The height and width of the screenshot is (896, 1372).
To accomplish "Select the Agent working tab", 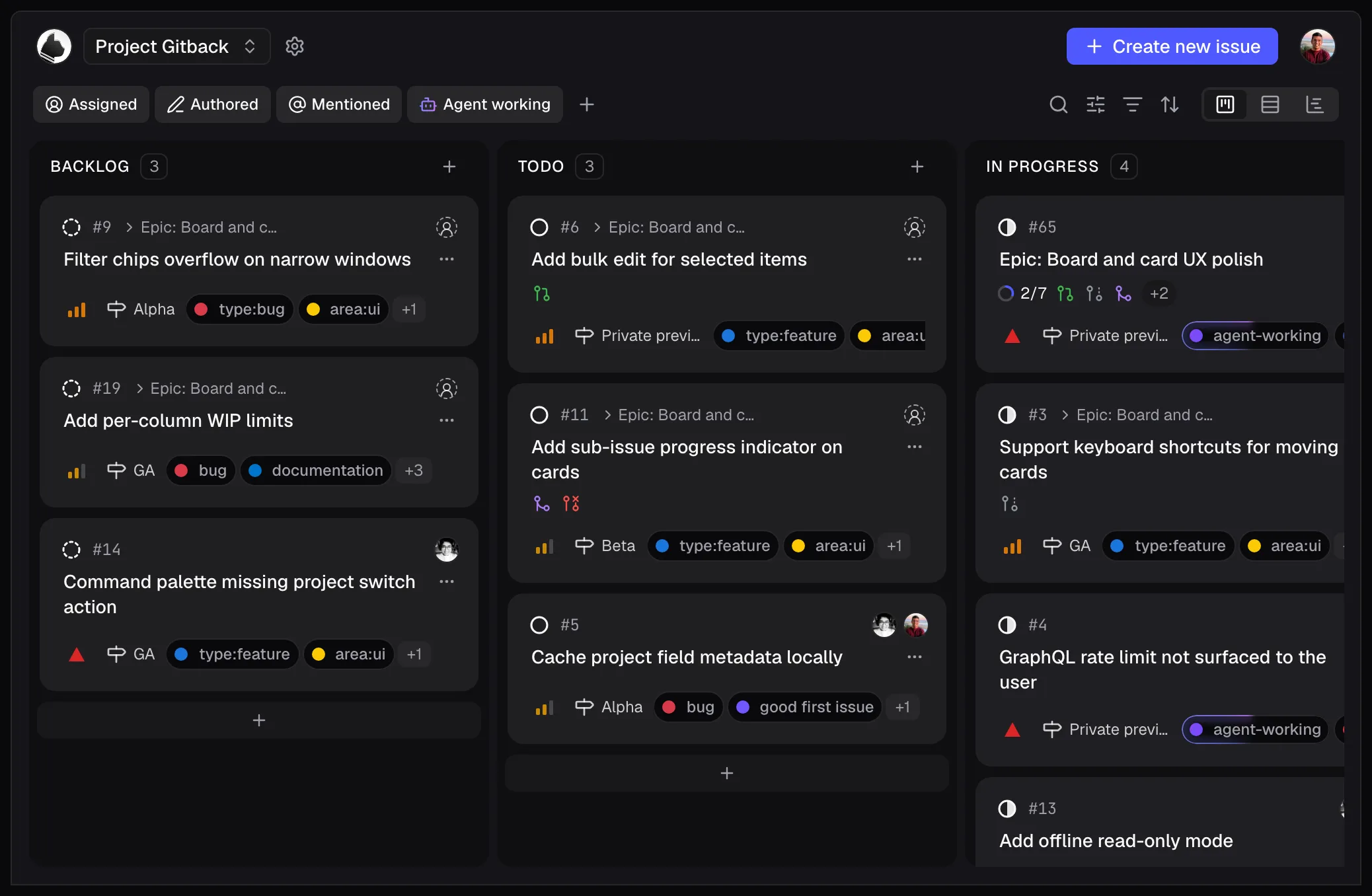I will pyautogui.click(x=485, y=104).
